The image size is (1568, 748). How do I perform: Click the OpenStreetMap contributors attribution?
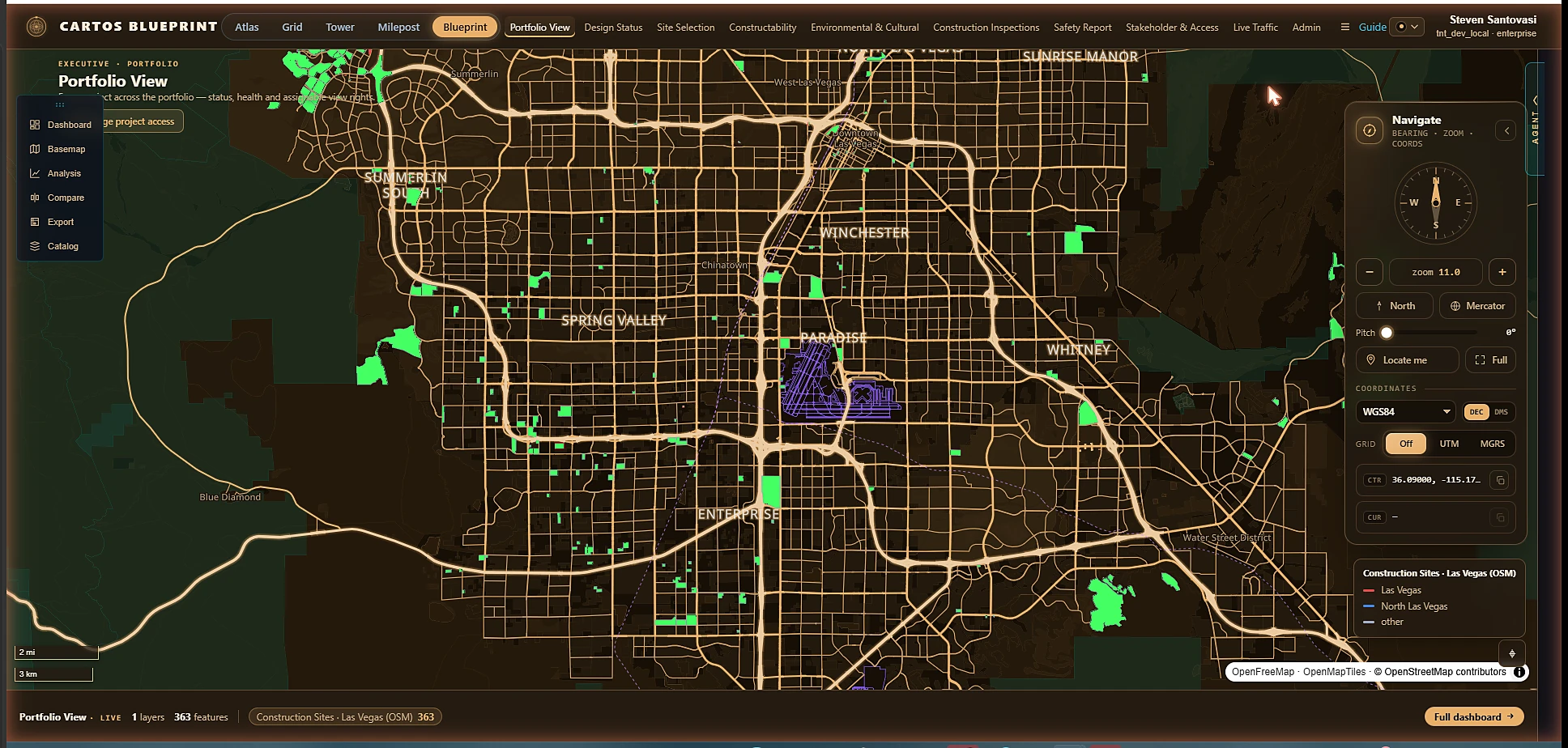point(1439,672)
